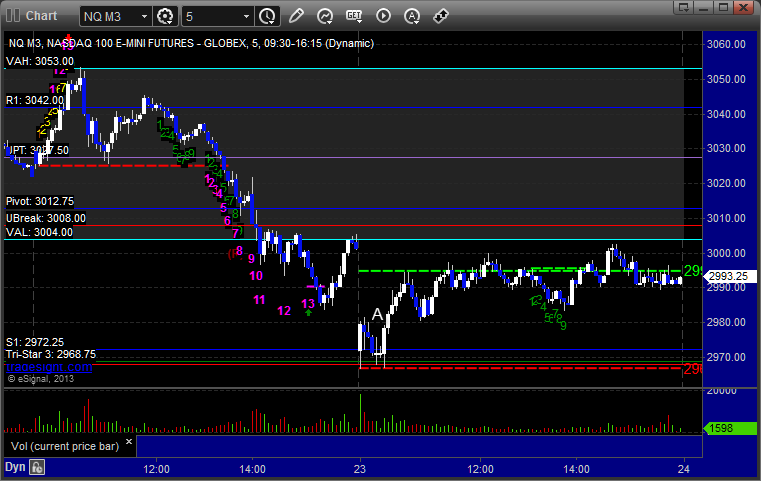Close the Vol (current price bar) tab
This screenshot has width=761, height=481.
click(x=129, y=442)
